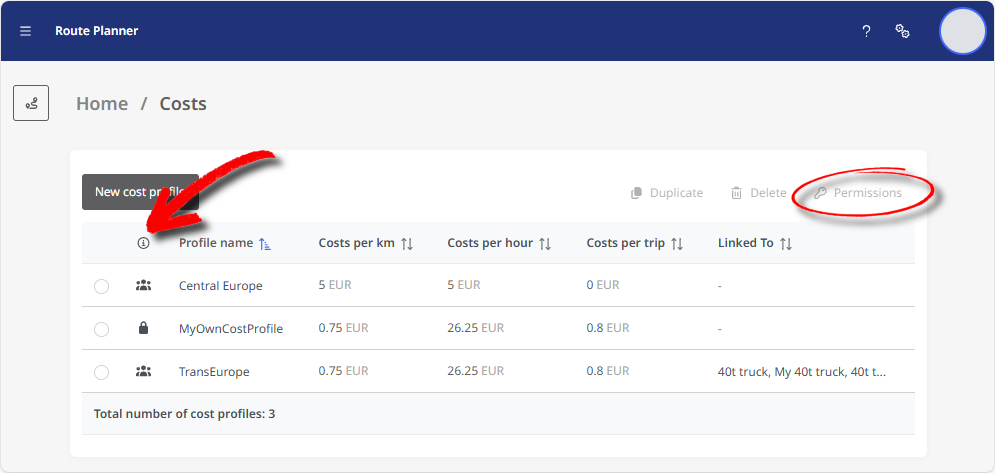Sort table by Costs per hour

545,243
